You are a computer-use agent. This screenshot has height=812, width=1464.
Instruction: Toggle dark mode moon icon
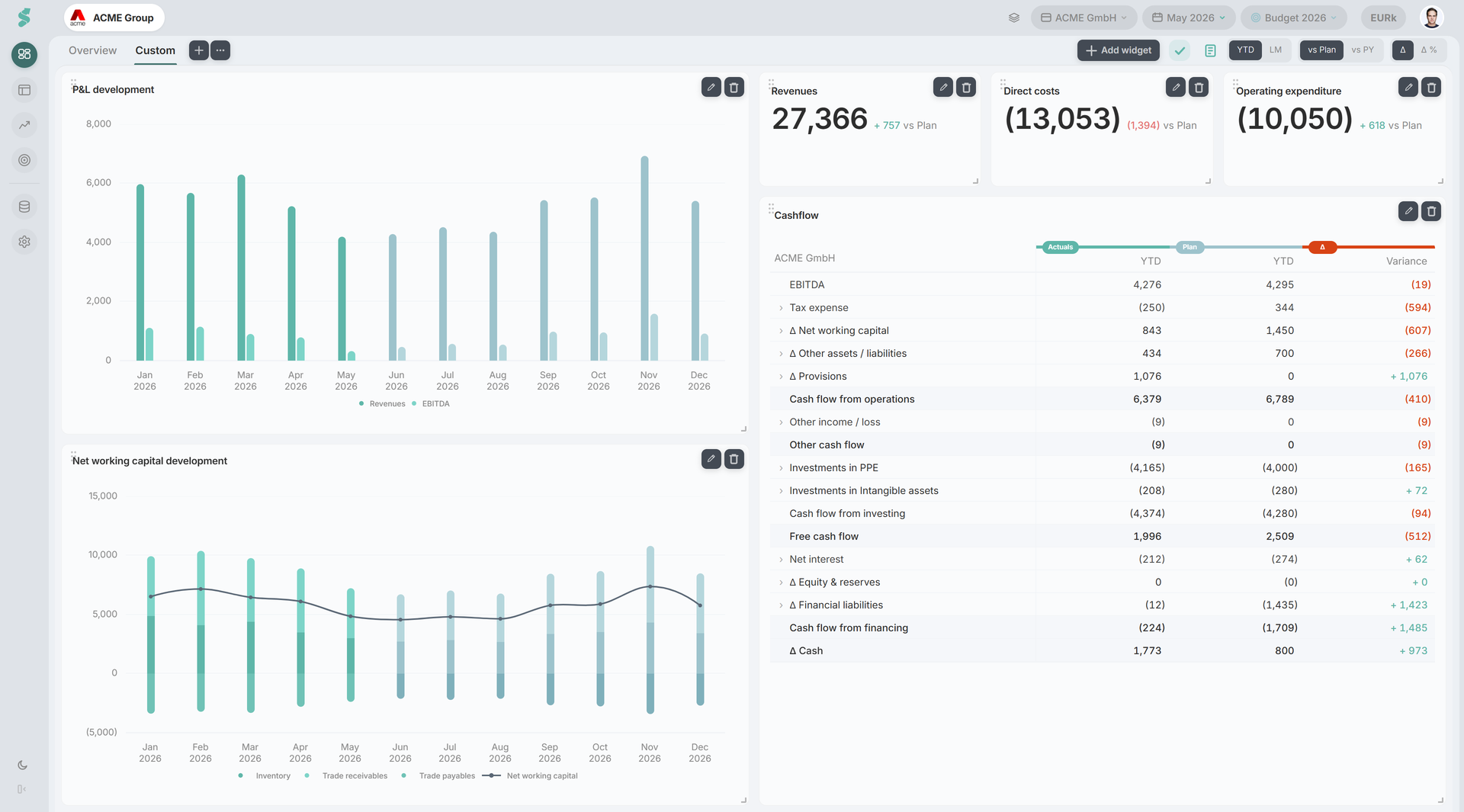22,765
